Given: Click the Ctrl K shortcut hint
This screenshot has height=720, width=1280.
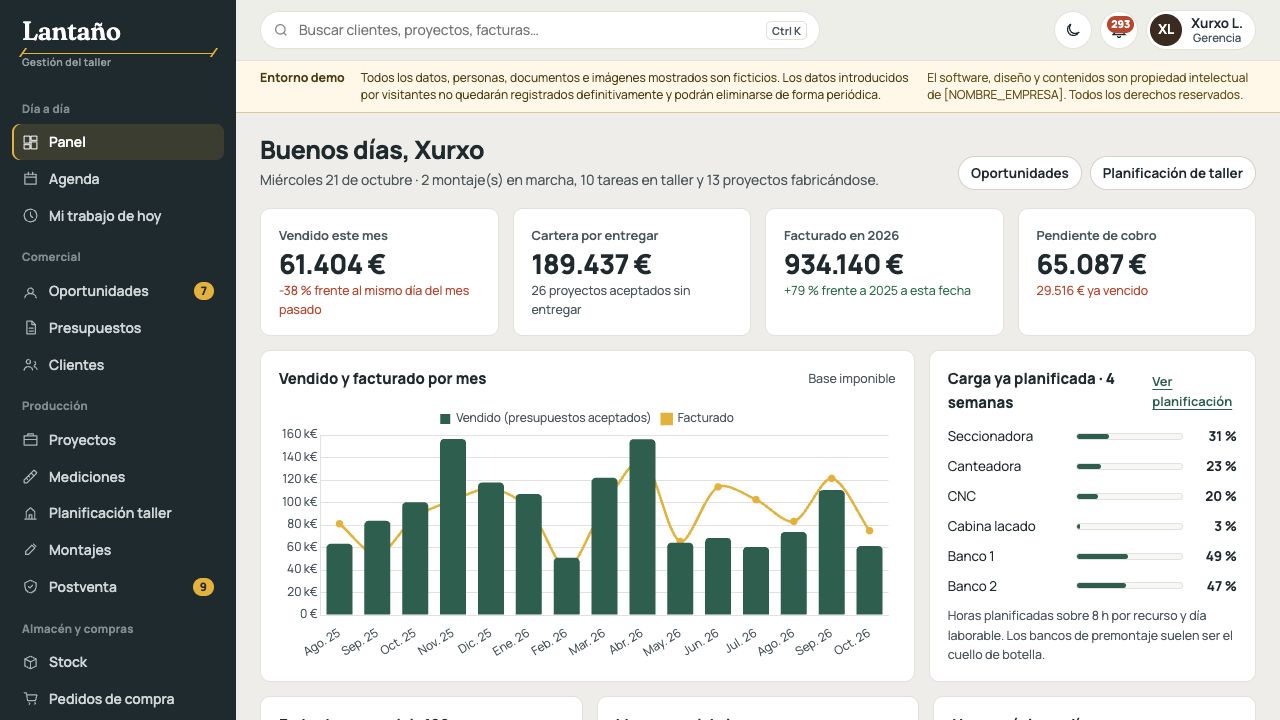Looking at the screenshot, I should (x=786, y=31).
